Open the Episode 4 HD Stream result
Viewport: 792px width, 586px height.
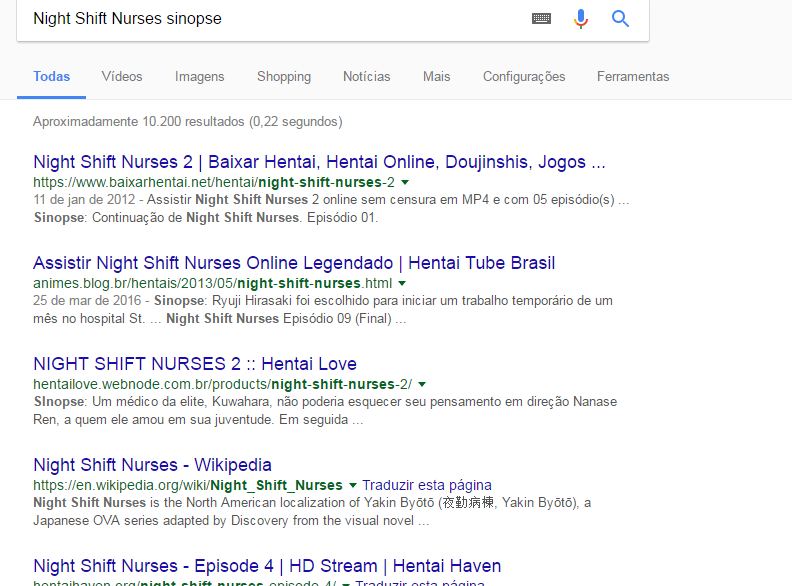[x=267, y=566]
